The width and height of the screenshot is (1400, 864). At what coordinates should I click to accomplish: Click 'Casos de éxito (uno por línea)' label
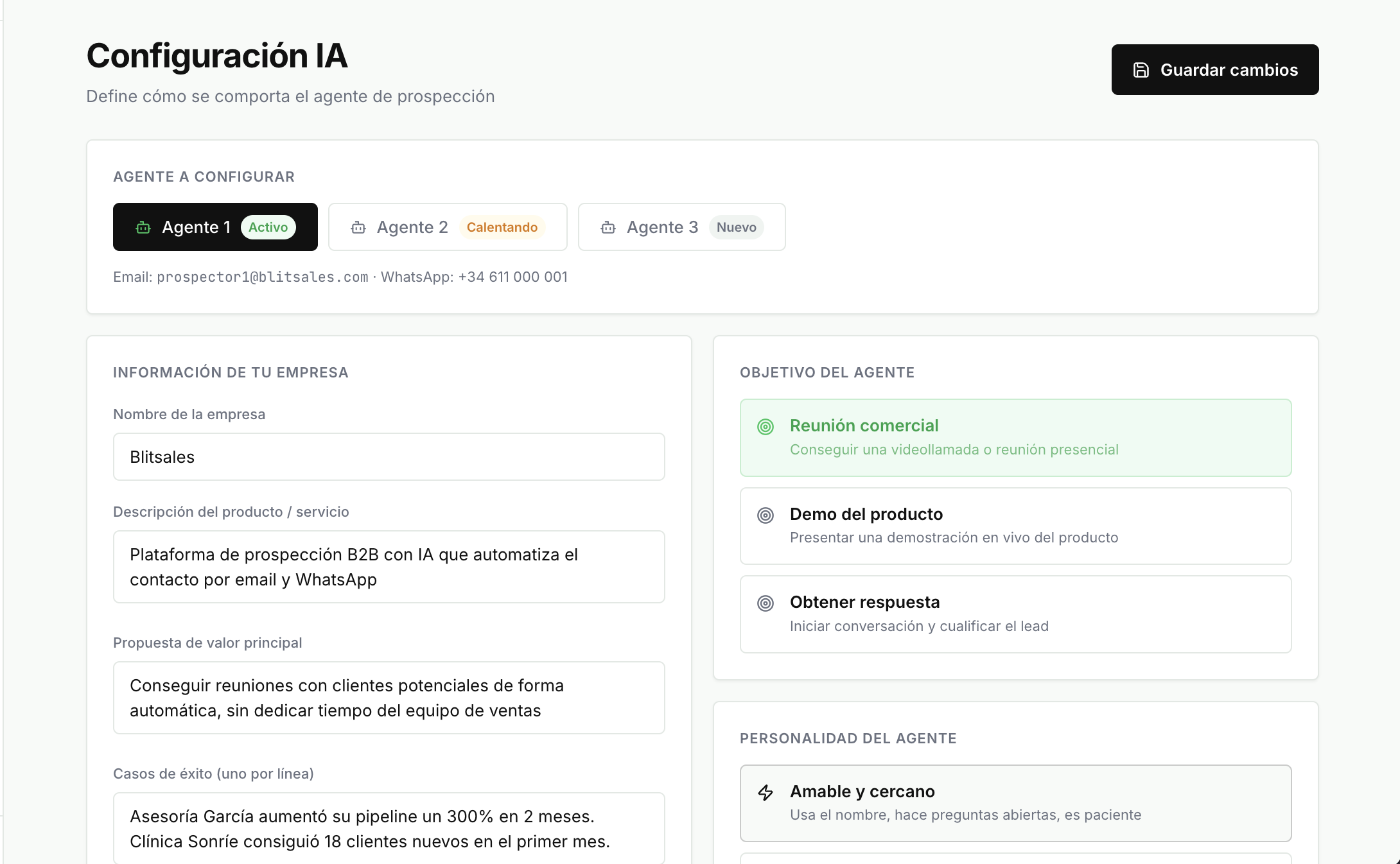pyautogui.click(x=213, y=774)
